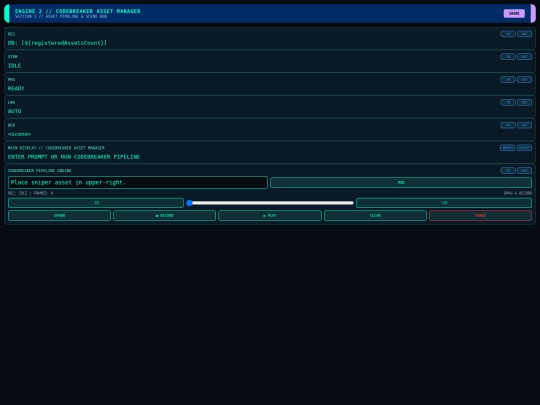The image size is (540, 405).
Task: Start recording with the RECORD button
Action: [x=165, y=216]
